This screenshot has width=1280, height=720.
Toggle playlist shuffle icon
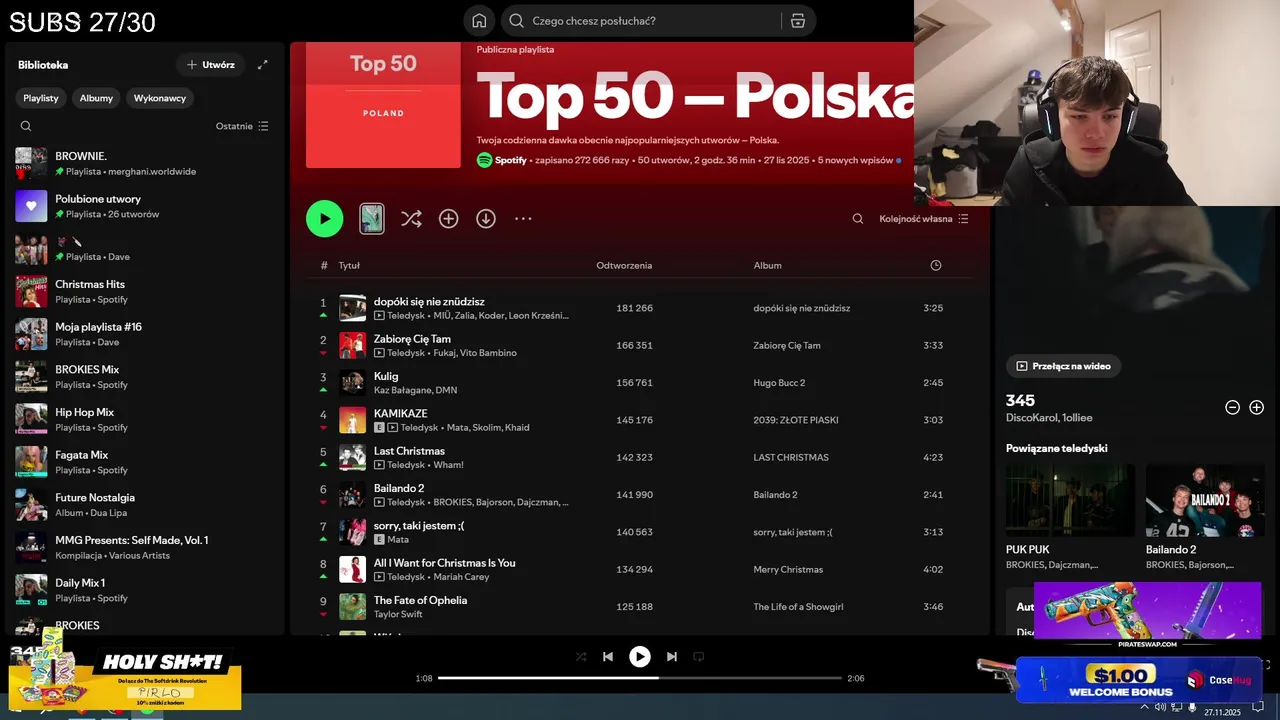pyautogui.click(x=411, y=219)
